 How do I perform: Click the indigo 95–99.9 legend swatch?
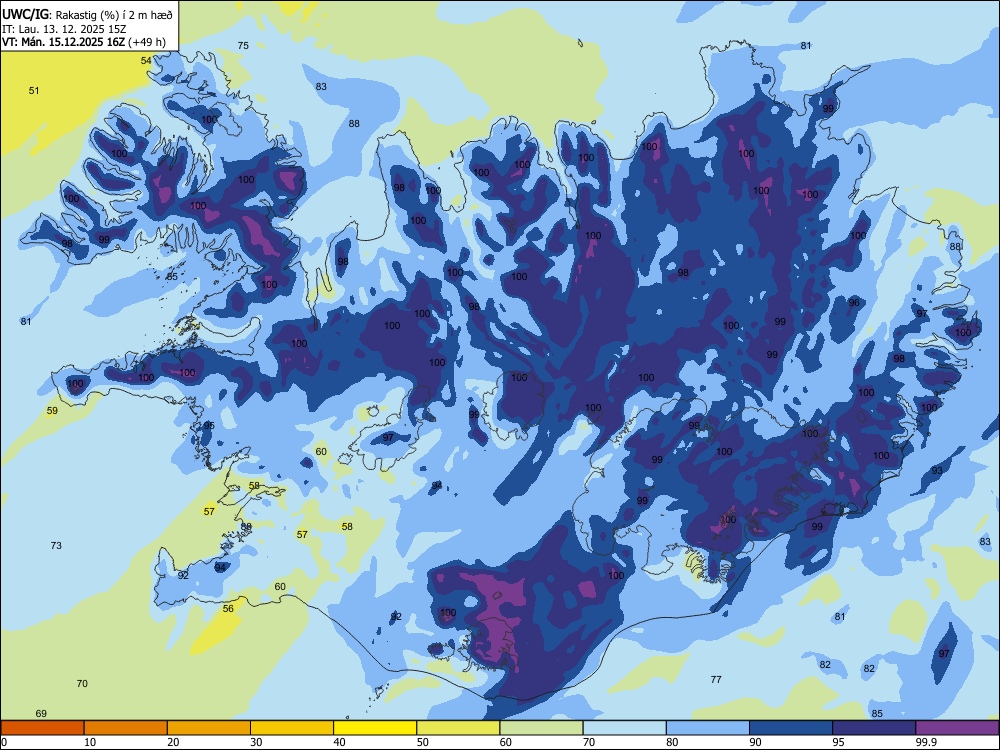874,728
